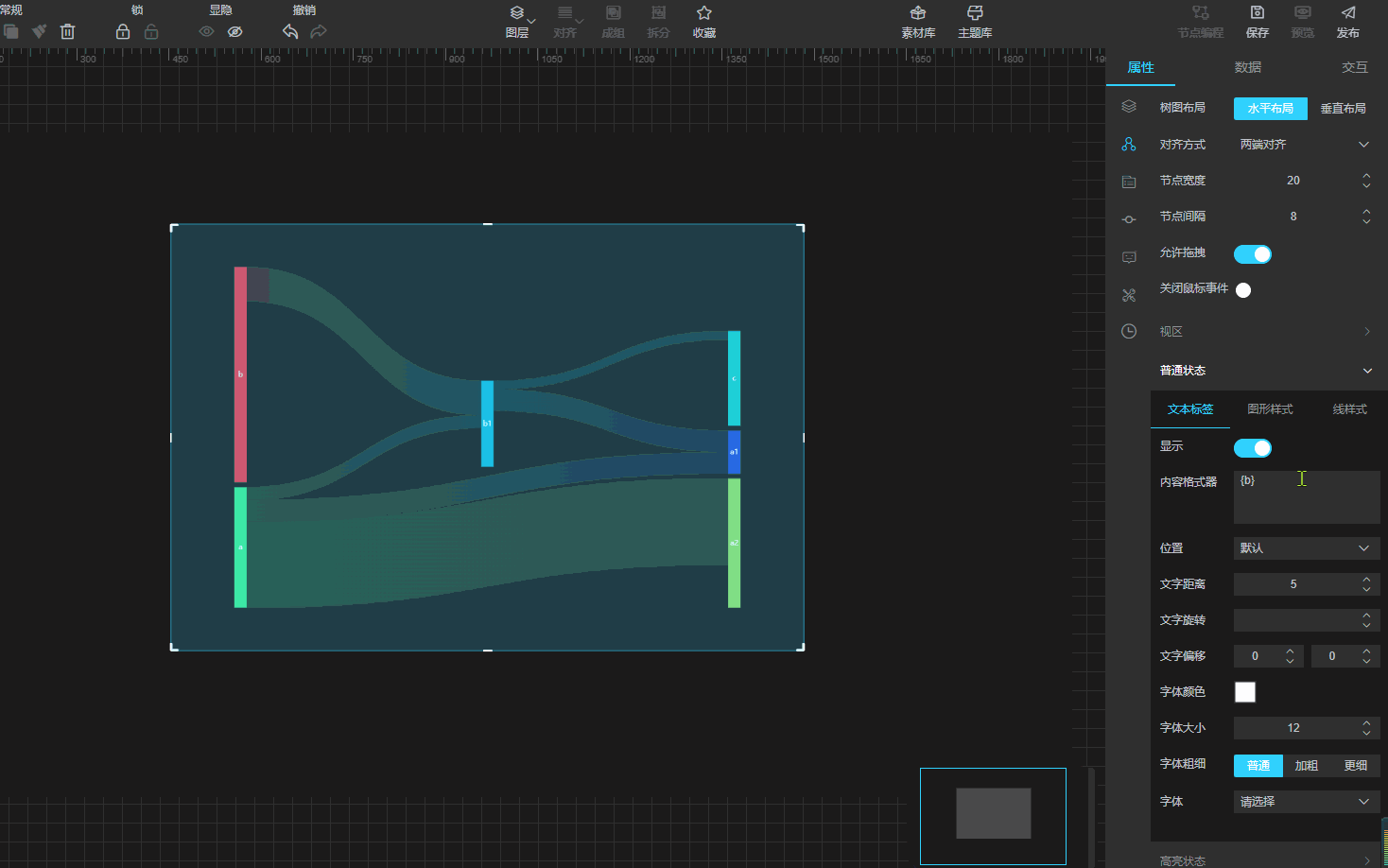Image resolution: width=1388 pixels, height=868 pixels.
Task: Select 水平布局 horizontal layout
Action: coord(1271,109)
